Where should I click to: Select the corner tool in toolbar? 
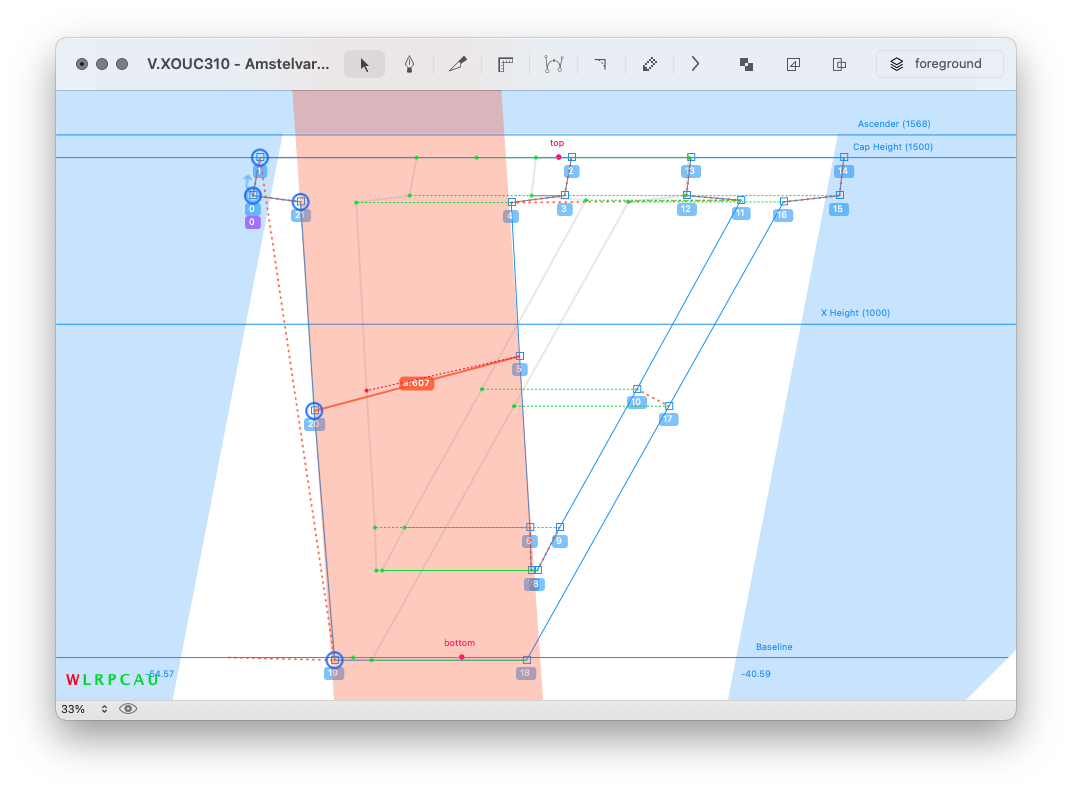point(600,64)
